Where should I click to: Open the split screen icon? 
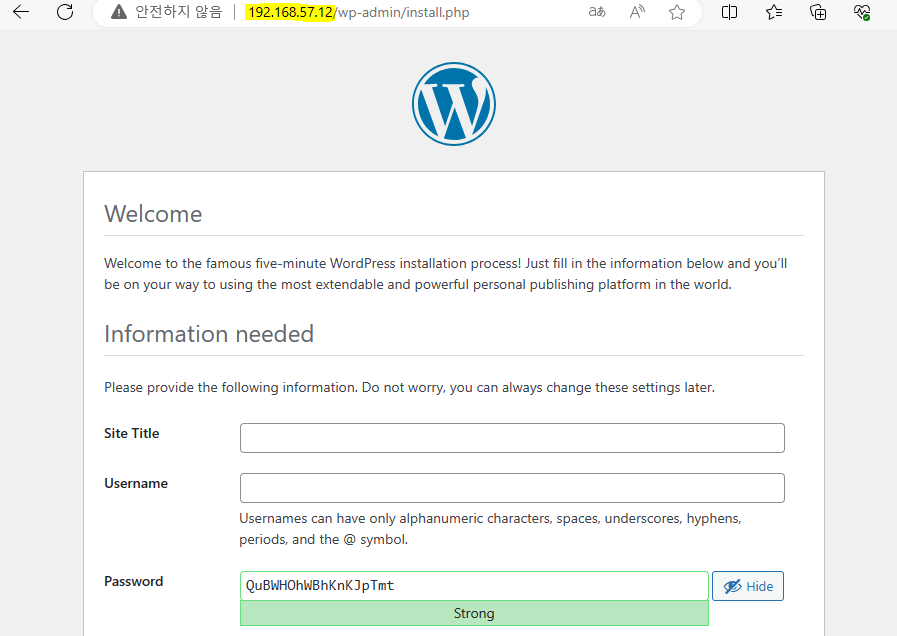(729, 12)
